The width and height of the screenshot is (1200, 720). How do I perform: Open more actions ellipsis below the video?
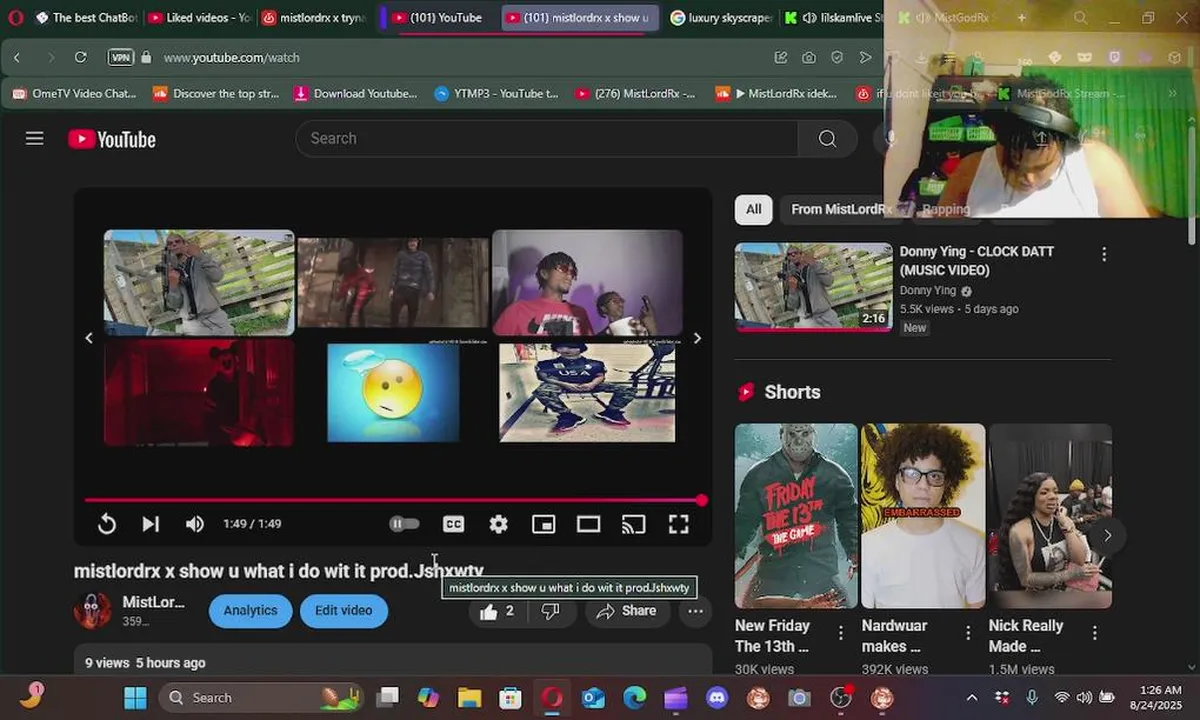[x=695, y=611]
